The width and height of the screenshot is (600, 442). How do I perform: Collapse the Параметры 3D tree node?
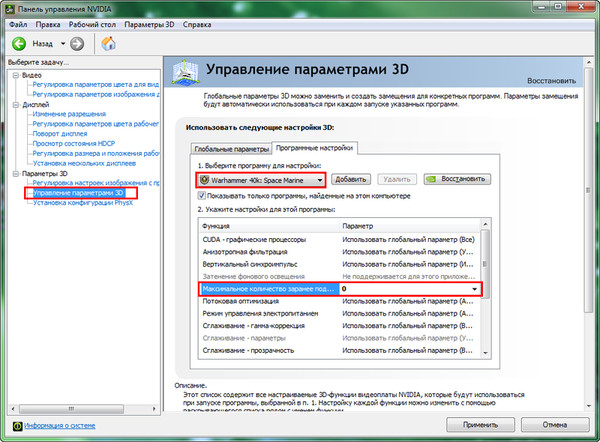point(16,174)
